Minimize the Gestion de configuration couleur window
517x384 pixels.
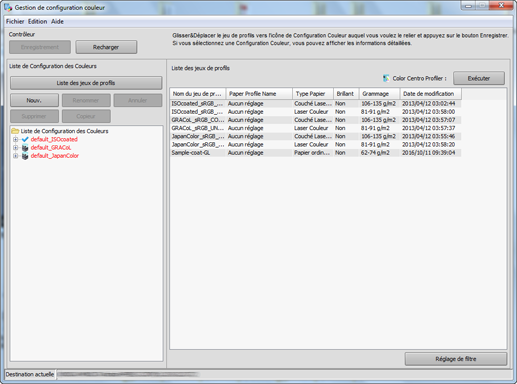point(469,6)
